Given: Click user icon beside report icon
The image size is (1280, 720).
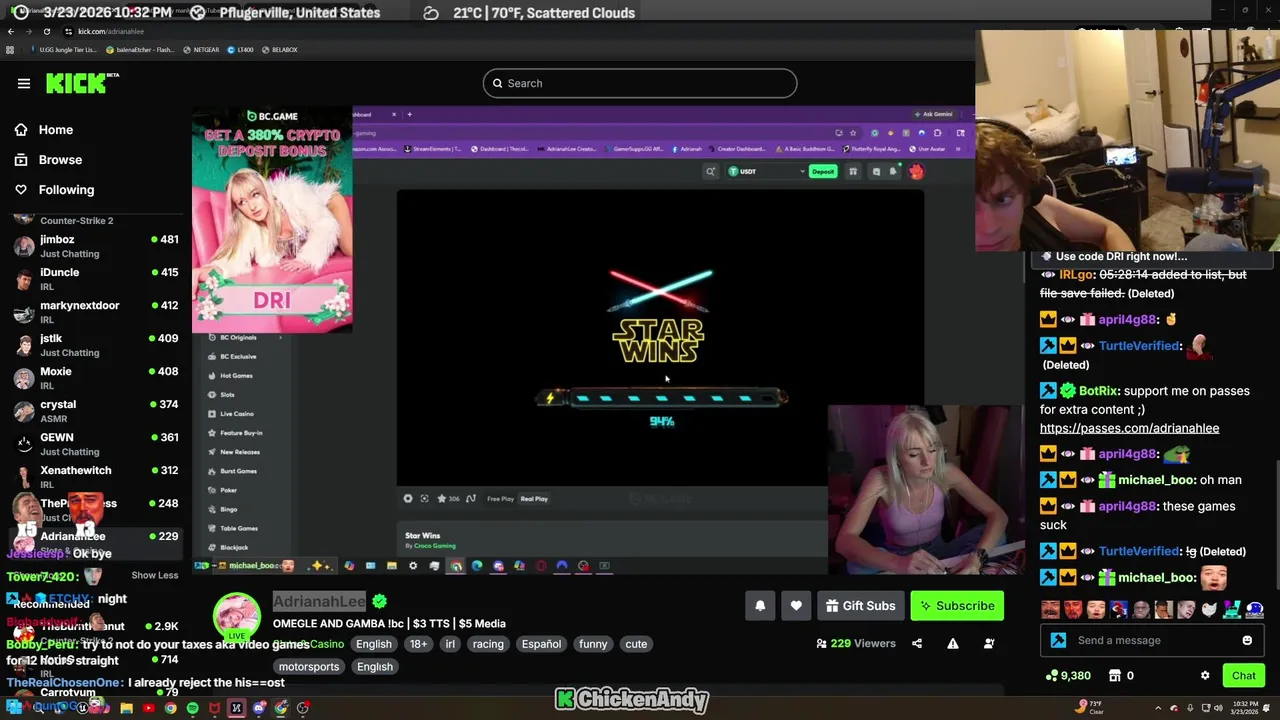Looking at the screenshot, I should pos(989,644).
